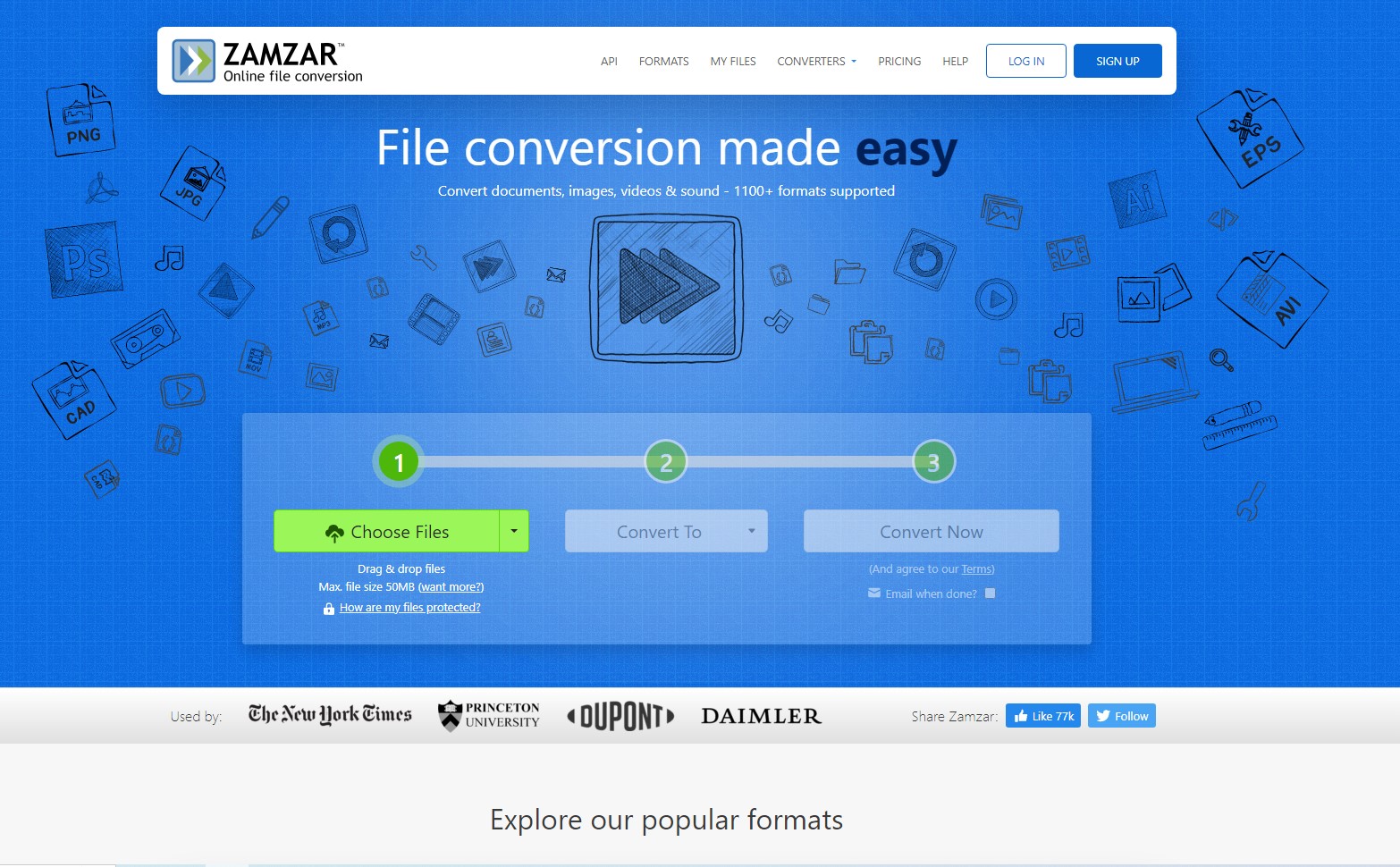
Task: Select step 3 circle indicator
Action: [x=933, y=462]
